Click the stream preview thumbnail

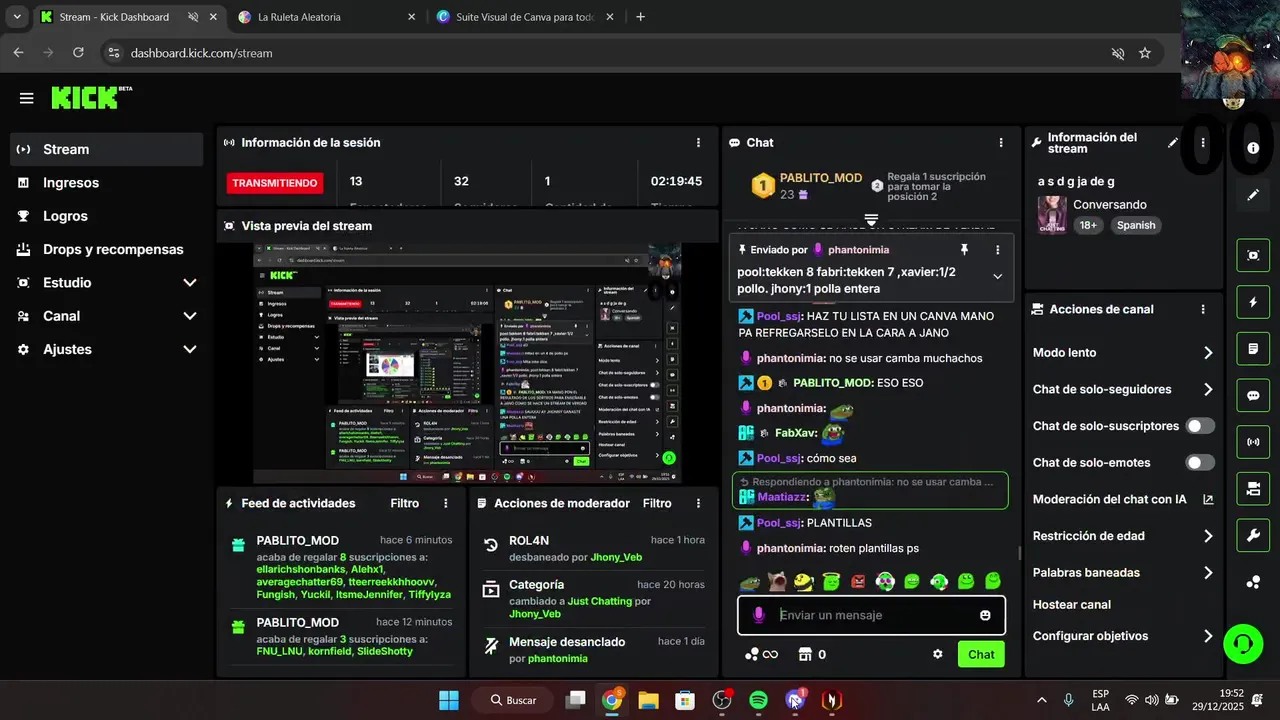[x=468, y=363]
